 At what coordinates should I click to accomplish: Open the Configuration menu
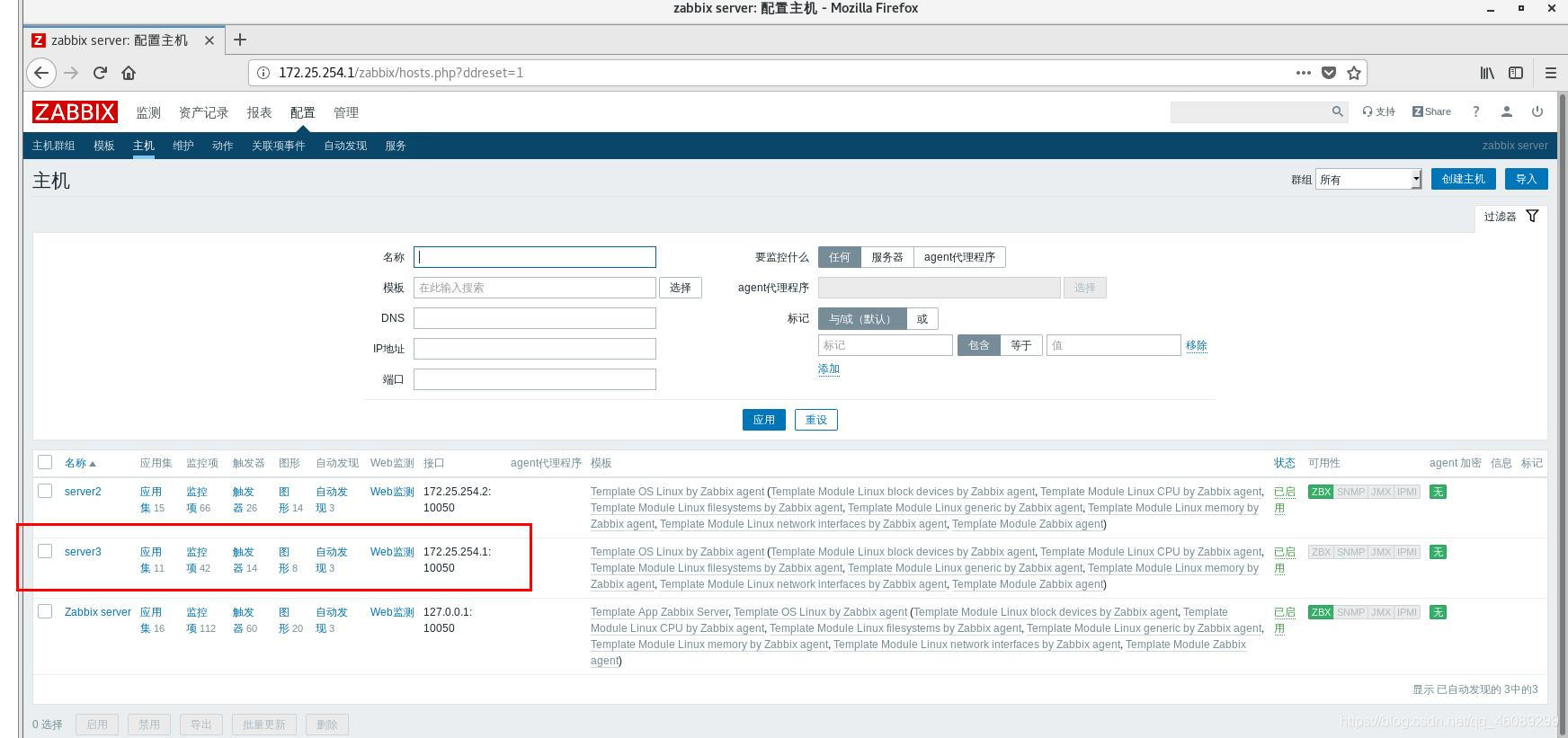tap(303, 112)
